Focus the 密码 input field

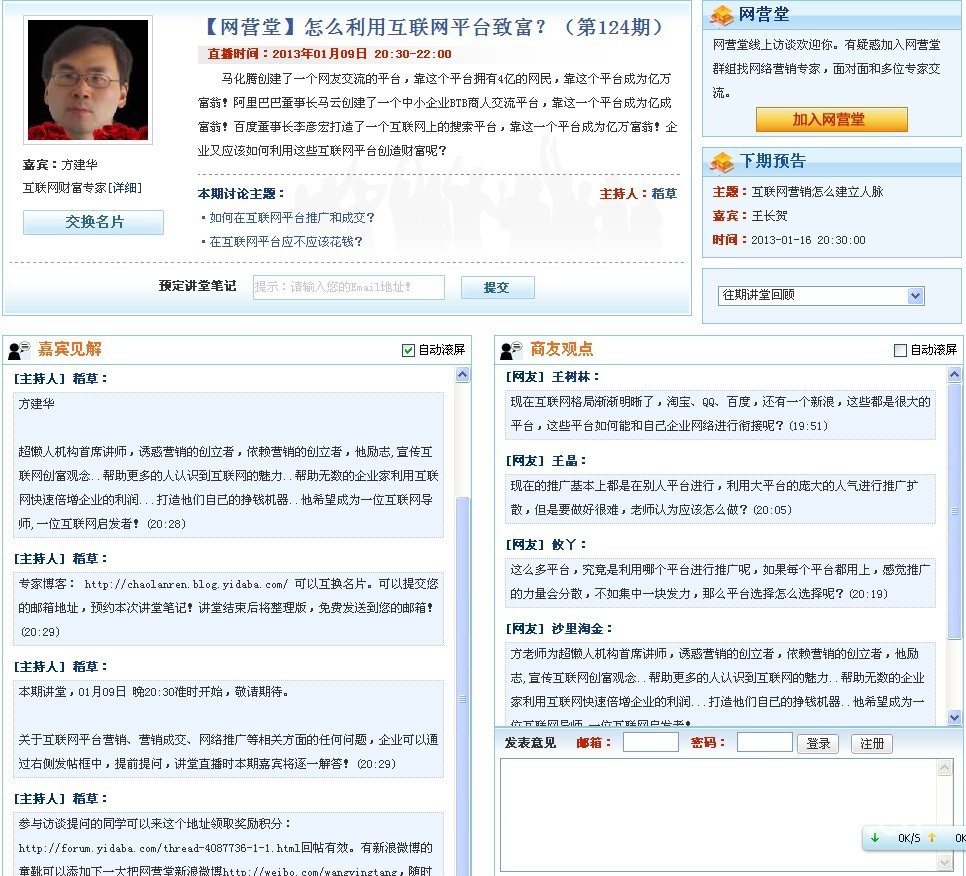[765, 742]
